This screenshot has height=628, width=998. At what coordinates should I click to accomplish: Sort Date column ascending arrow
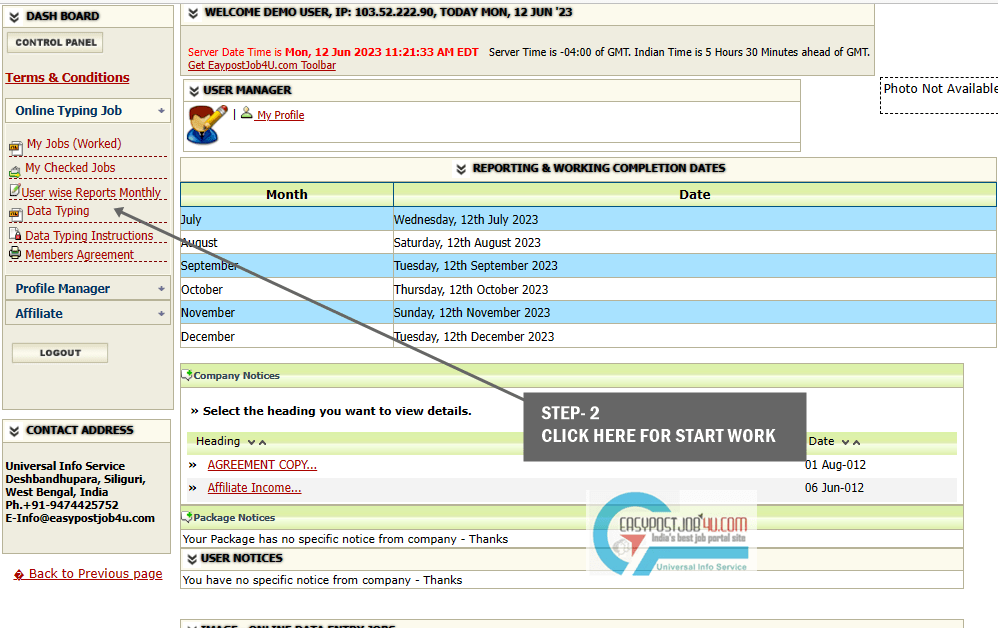(x=856, y=442)
